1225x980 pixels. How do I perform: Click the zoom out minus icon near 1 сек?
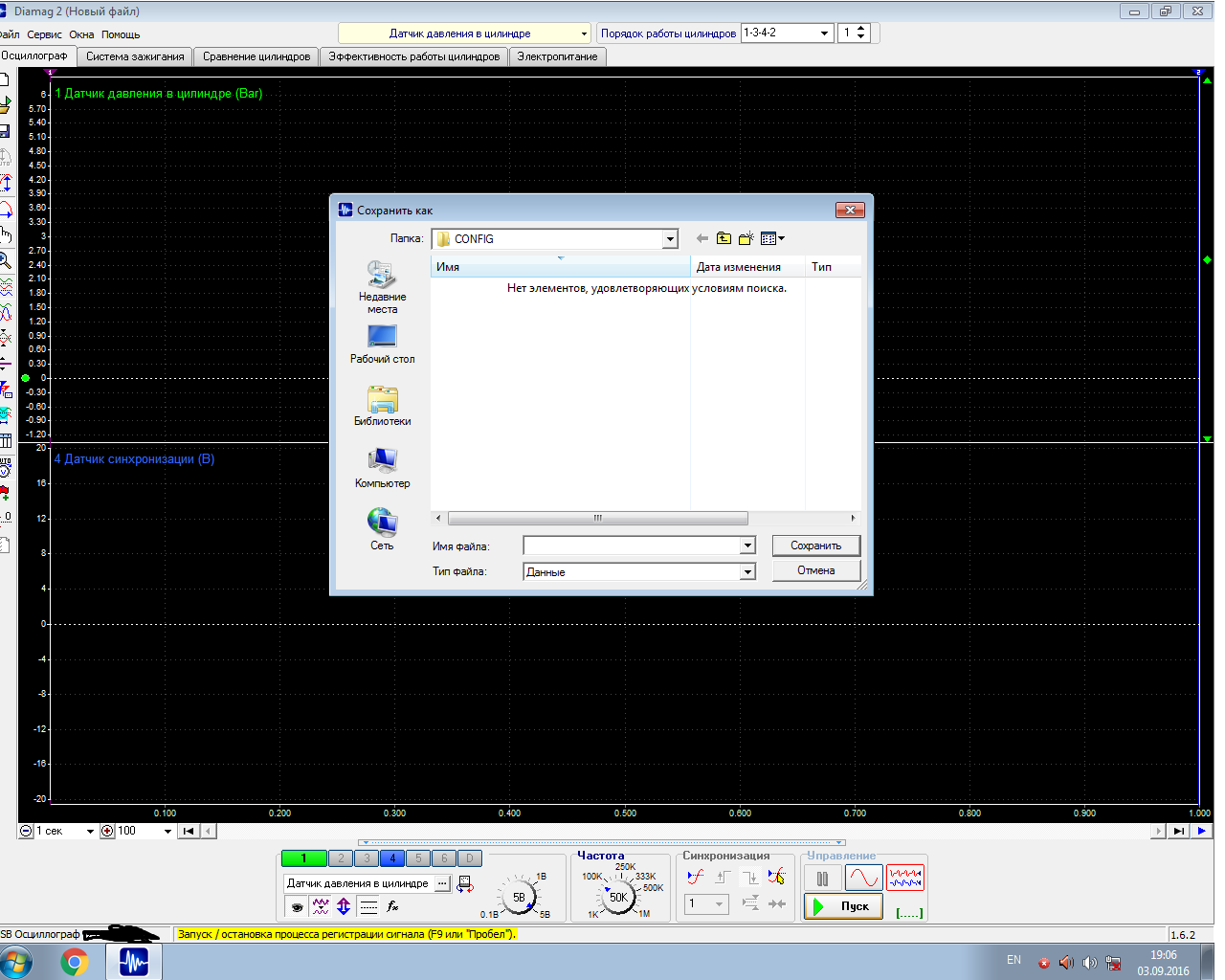pos(26,831)
